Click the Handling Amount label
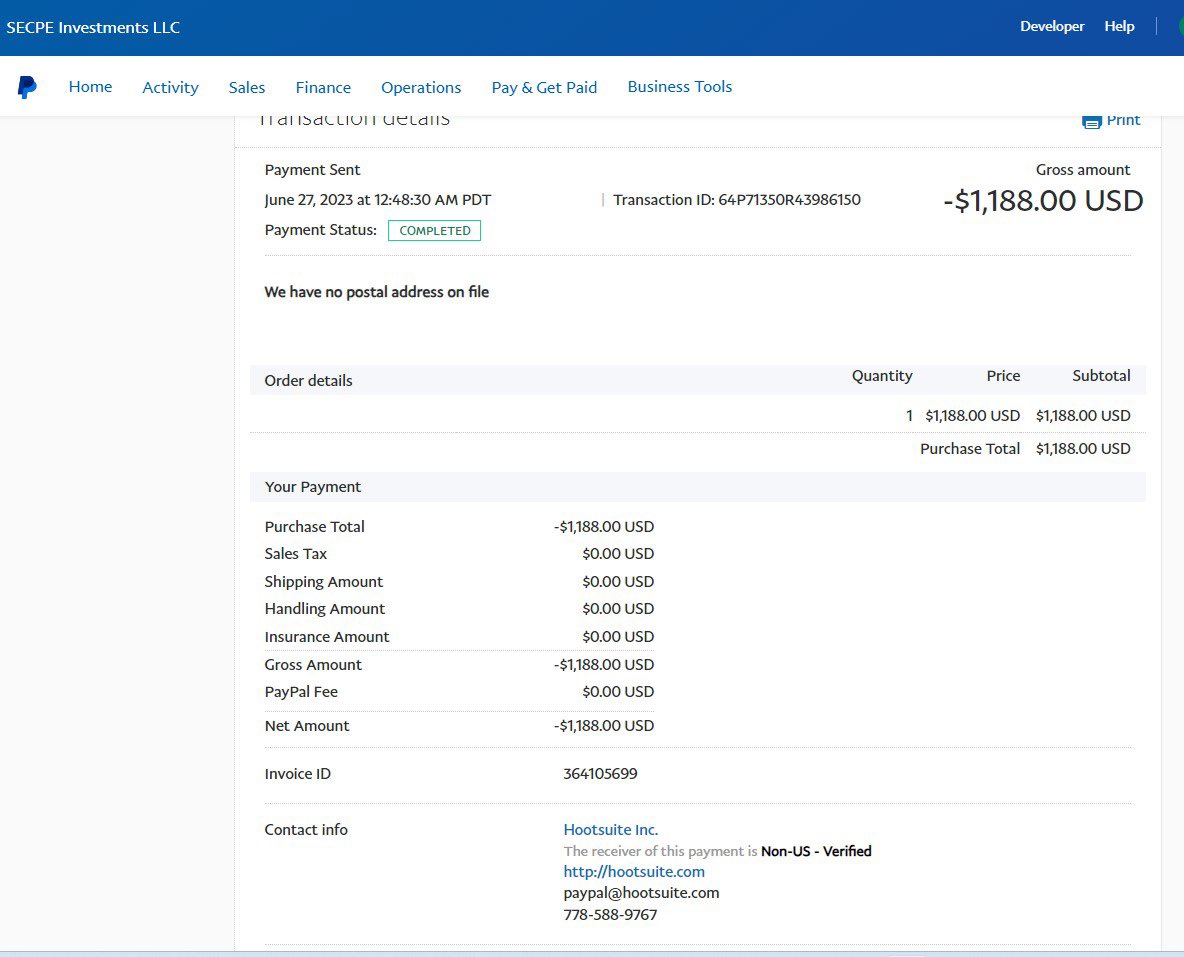Screen dimensions: 1184x957 325,609
